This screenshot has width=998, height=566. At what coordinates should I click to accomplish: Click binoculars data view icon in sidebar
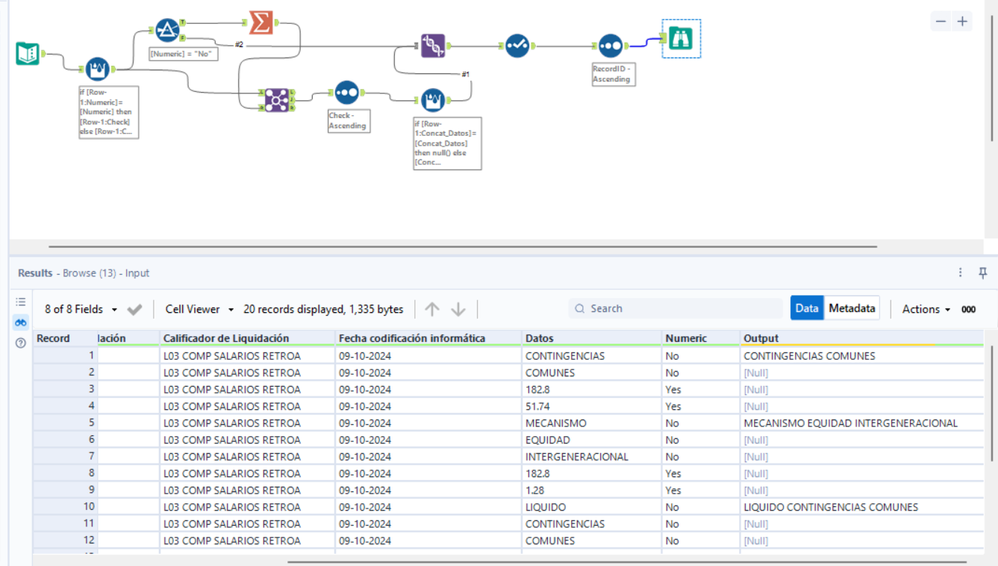click(x=20, y=323)
